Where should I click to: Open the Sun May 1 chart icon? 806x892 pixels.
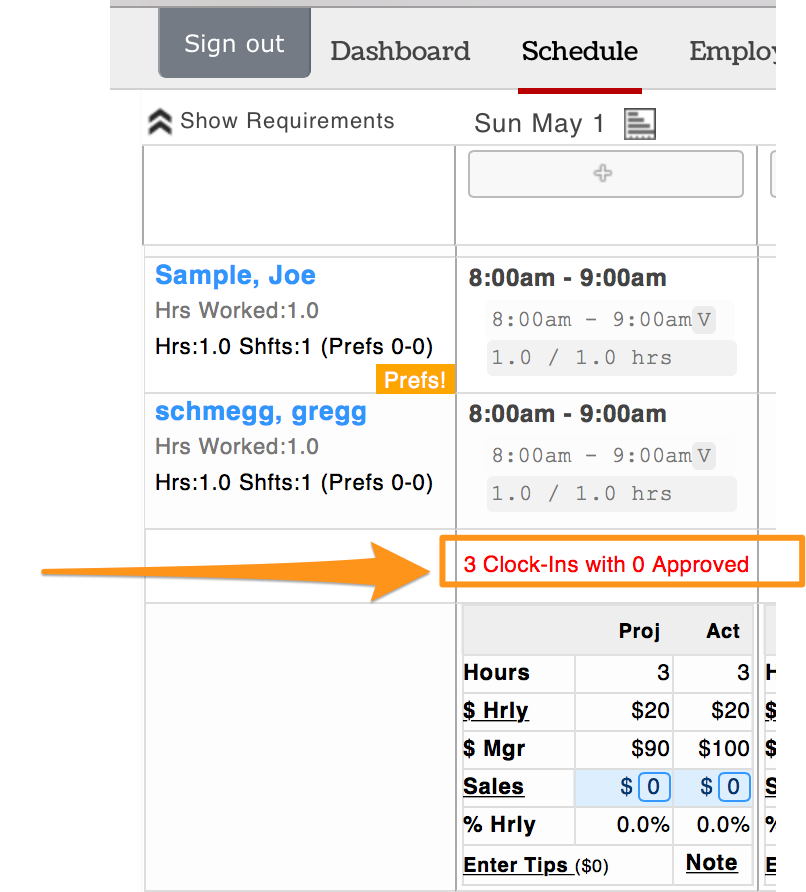pyautogui.click(x=640, y=123)
